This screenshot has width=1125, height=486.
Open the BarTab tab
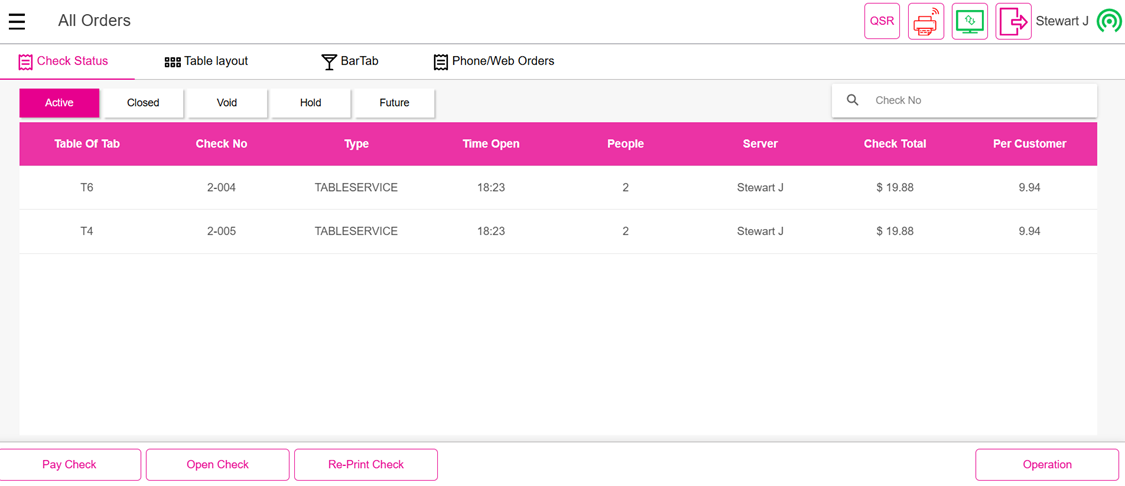pyautogui.click(x=349, y=62)
